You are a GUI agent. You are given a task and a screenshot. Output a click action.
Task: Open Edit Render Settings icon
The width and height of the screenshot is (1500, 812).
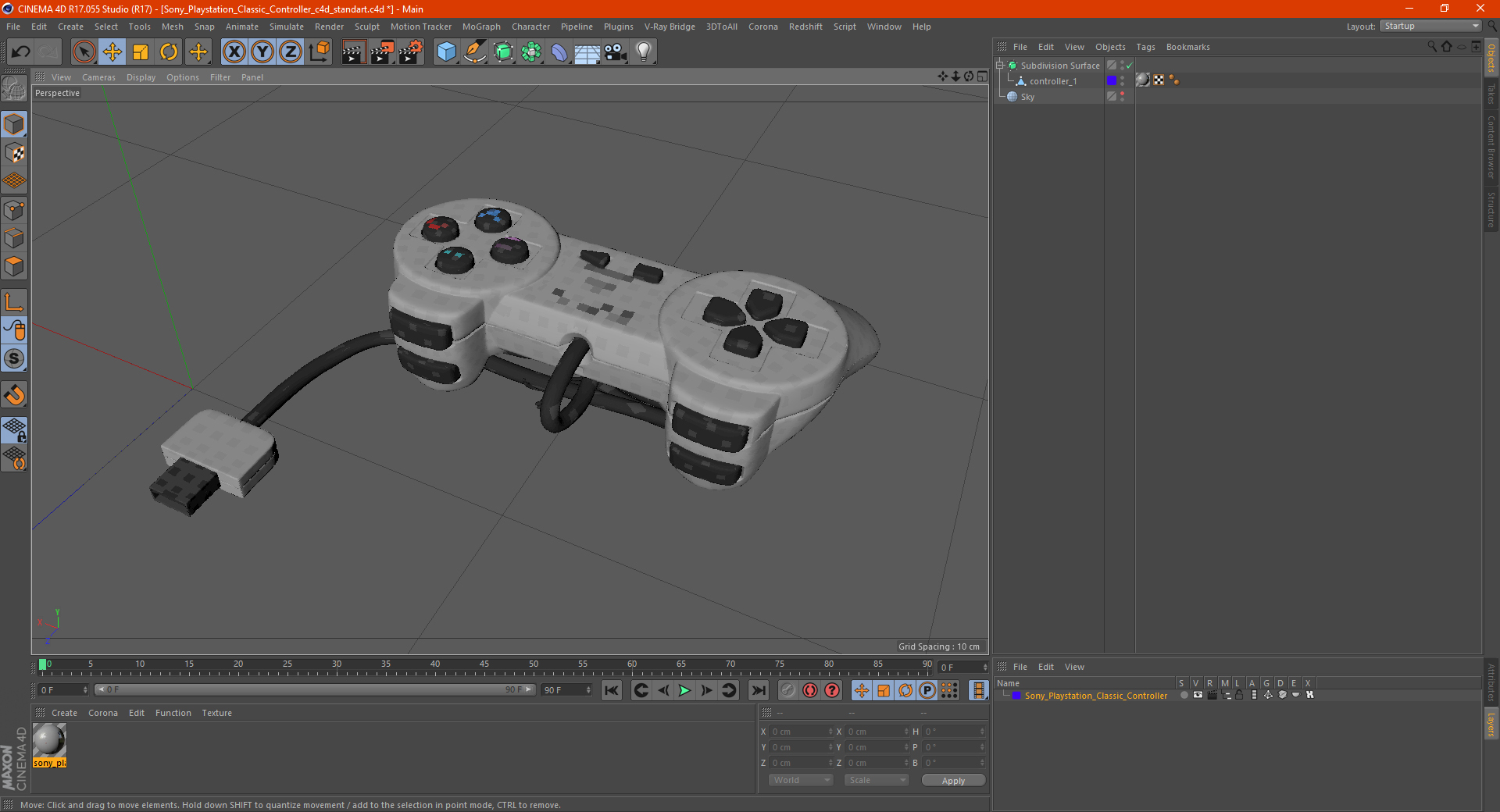pyautogui.click(x=410, y=52)
